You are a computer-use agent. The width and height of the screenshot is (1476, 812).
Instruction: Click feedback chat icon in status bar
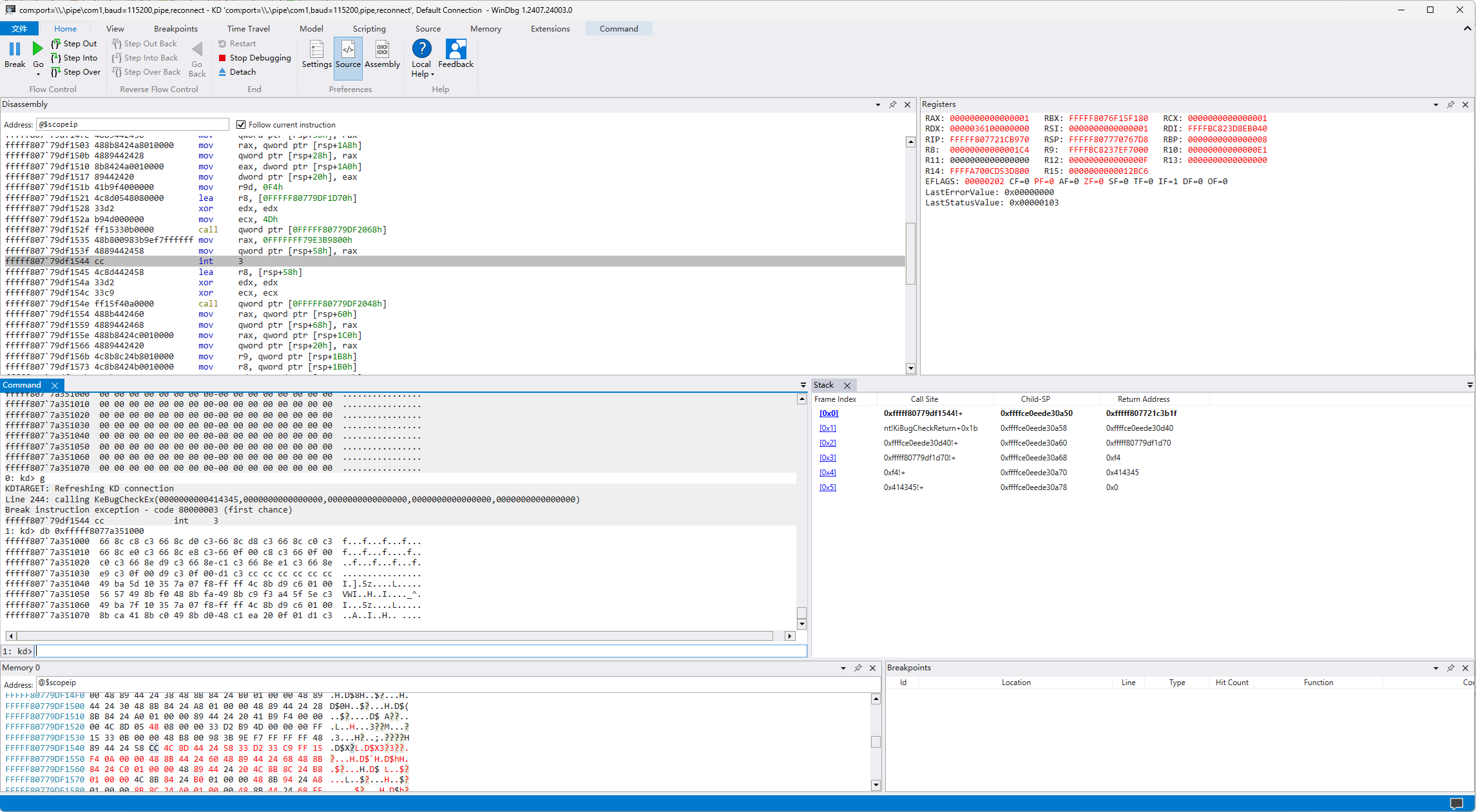(x=1457, y=803)
